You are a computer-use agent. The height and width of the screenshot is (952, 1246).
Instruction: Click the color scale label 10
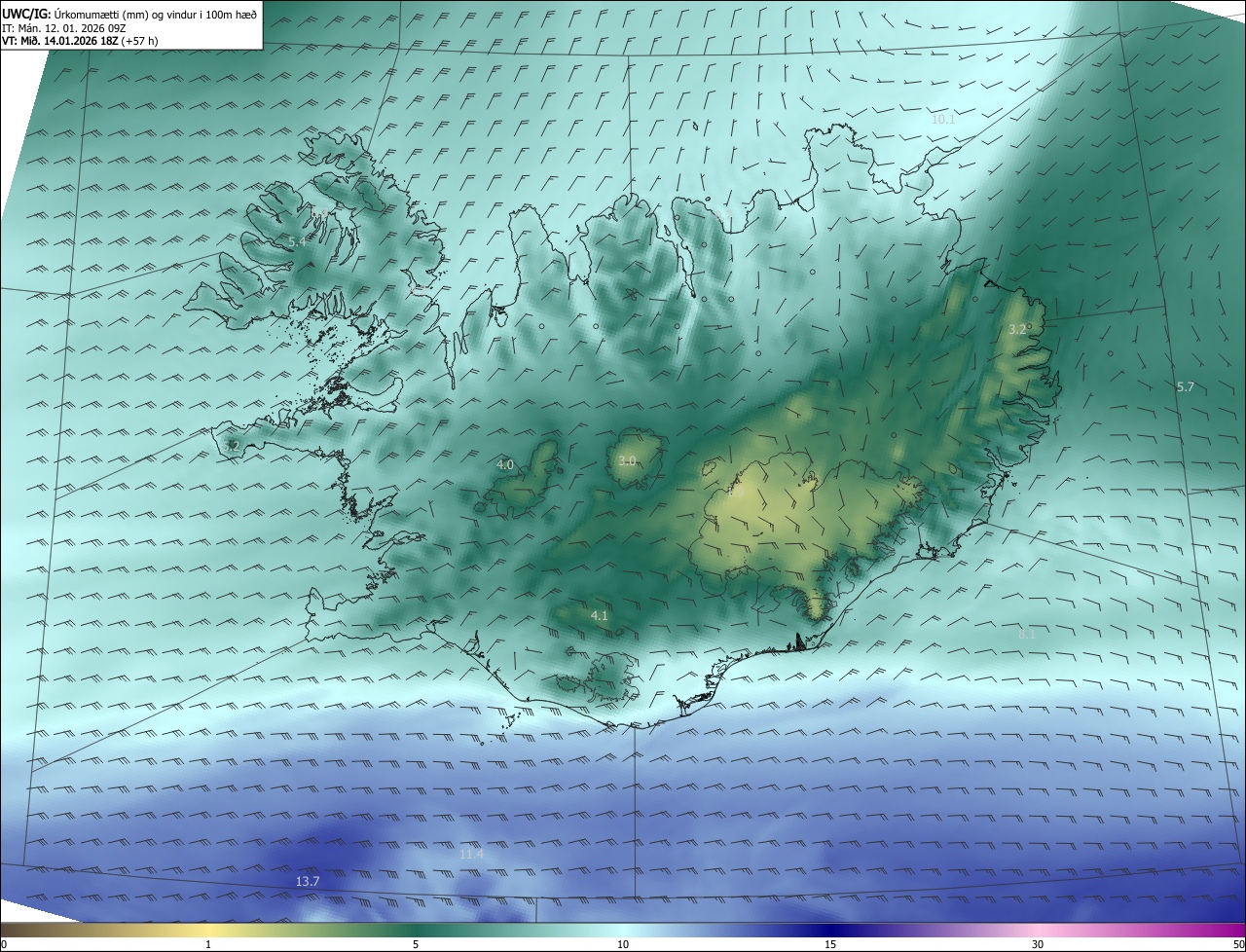623,944
